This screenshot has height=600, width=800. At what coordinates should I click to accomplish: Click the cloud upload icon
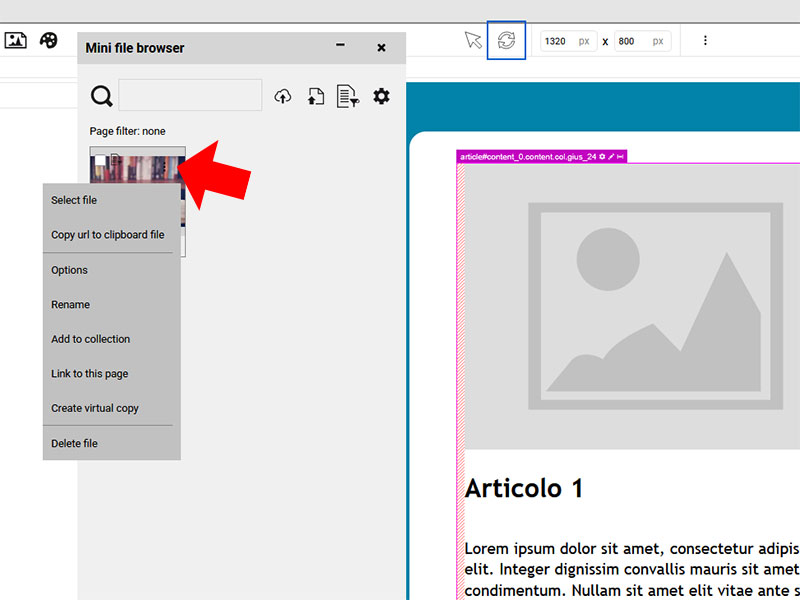283,96
